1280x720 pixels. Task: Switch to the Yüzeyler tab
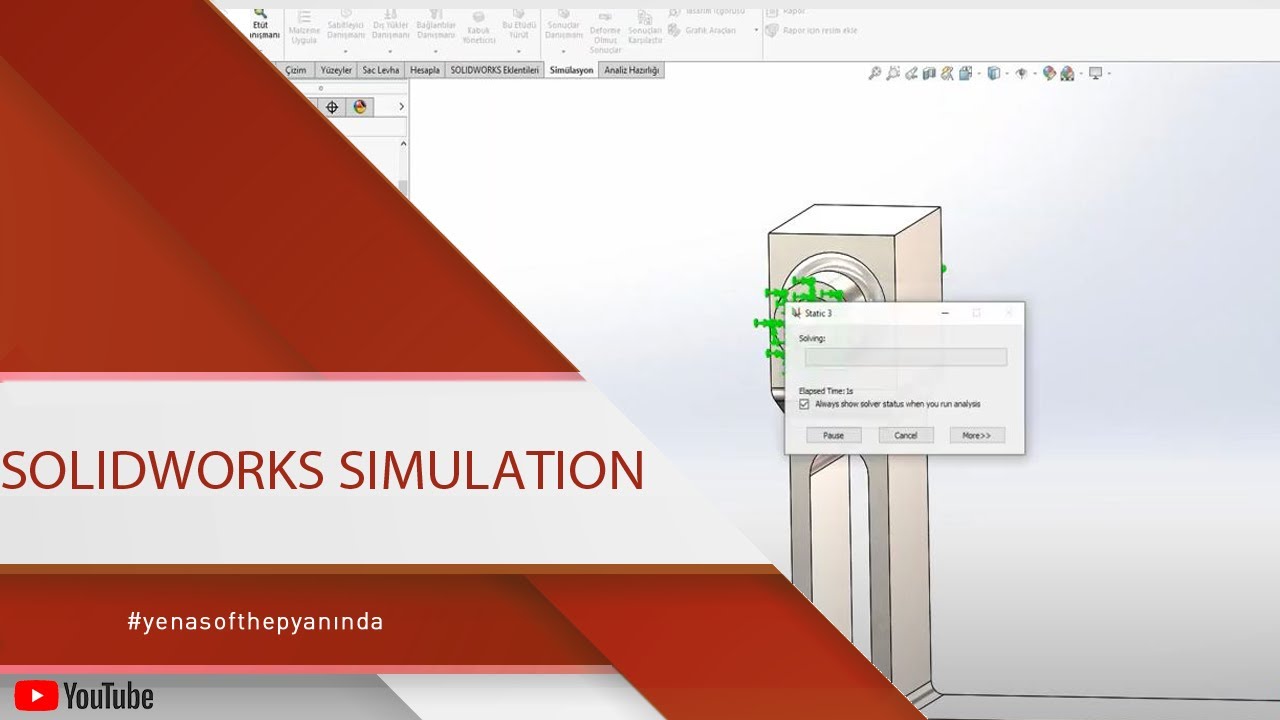click(336, 70)
